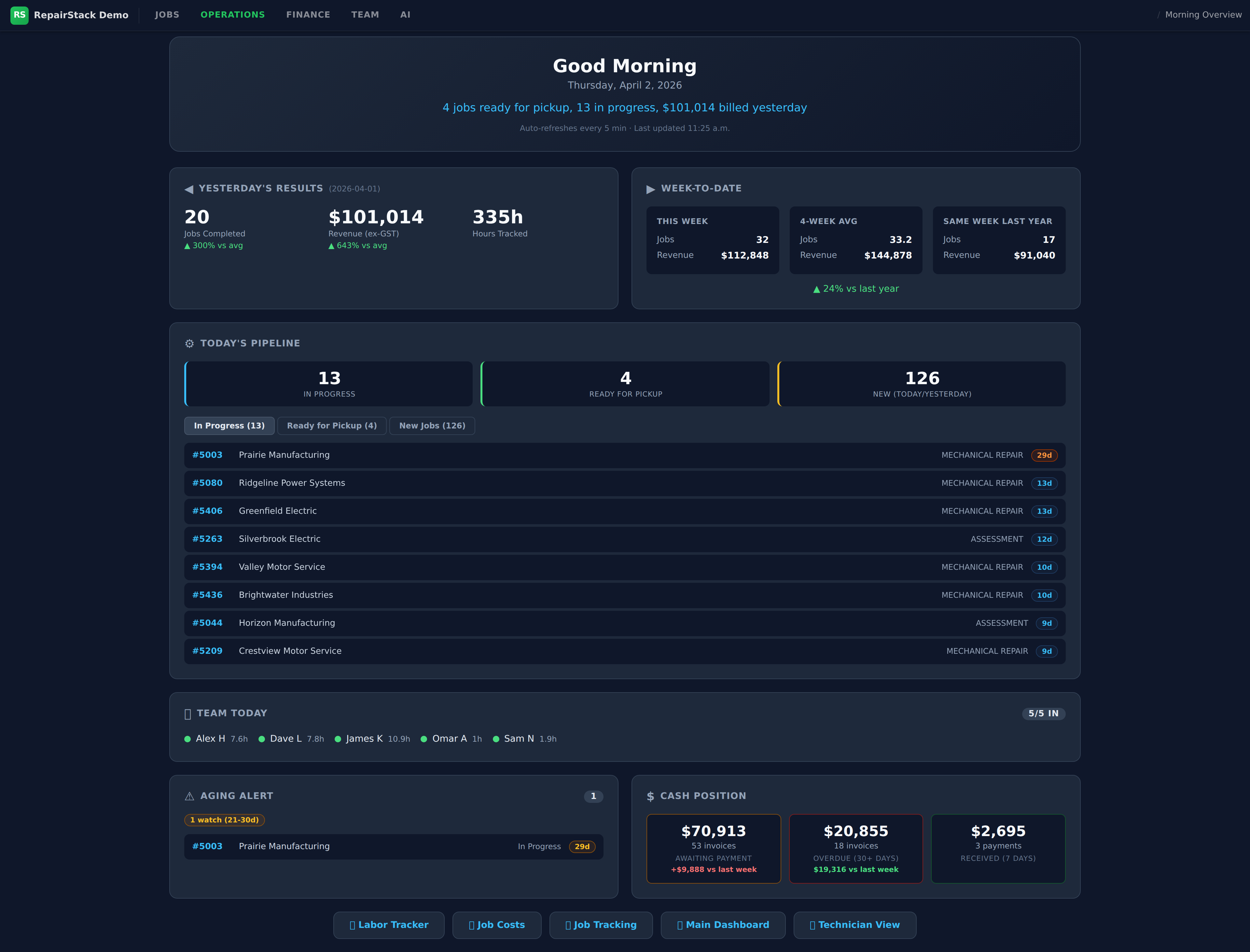Click the $20,855 overdue invoices card
This screenshot has height=952, width=1250.
[x=855, y=848]
